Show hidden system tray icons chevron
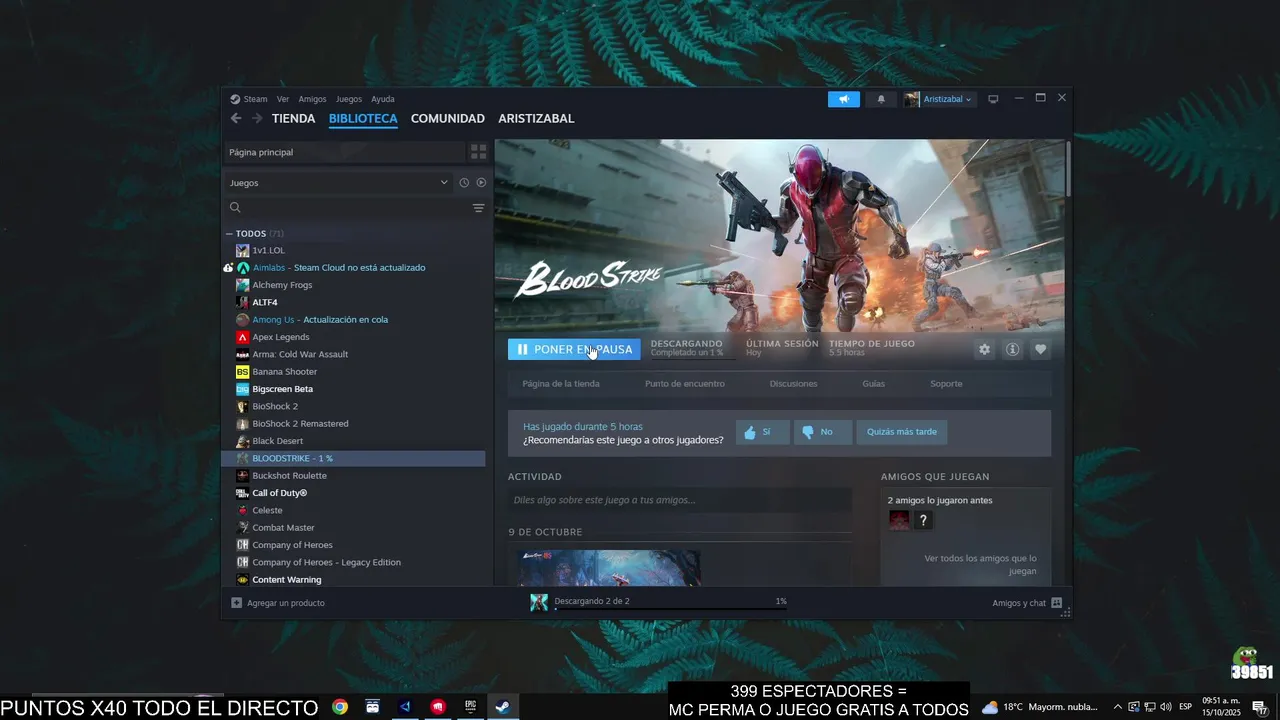This screenshot has width=1280, height=720. 1118,707
